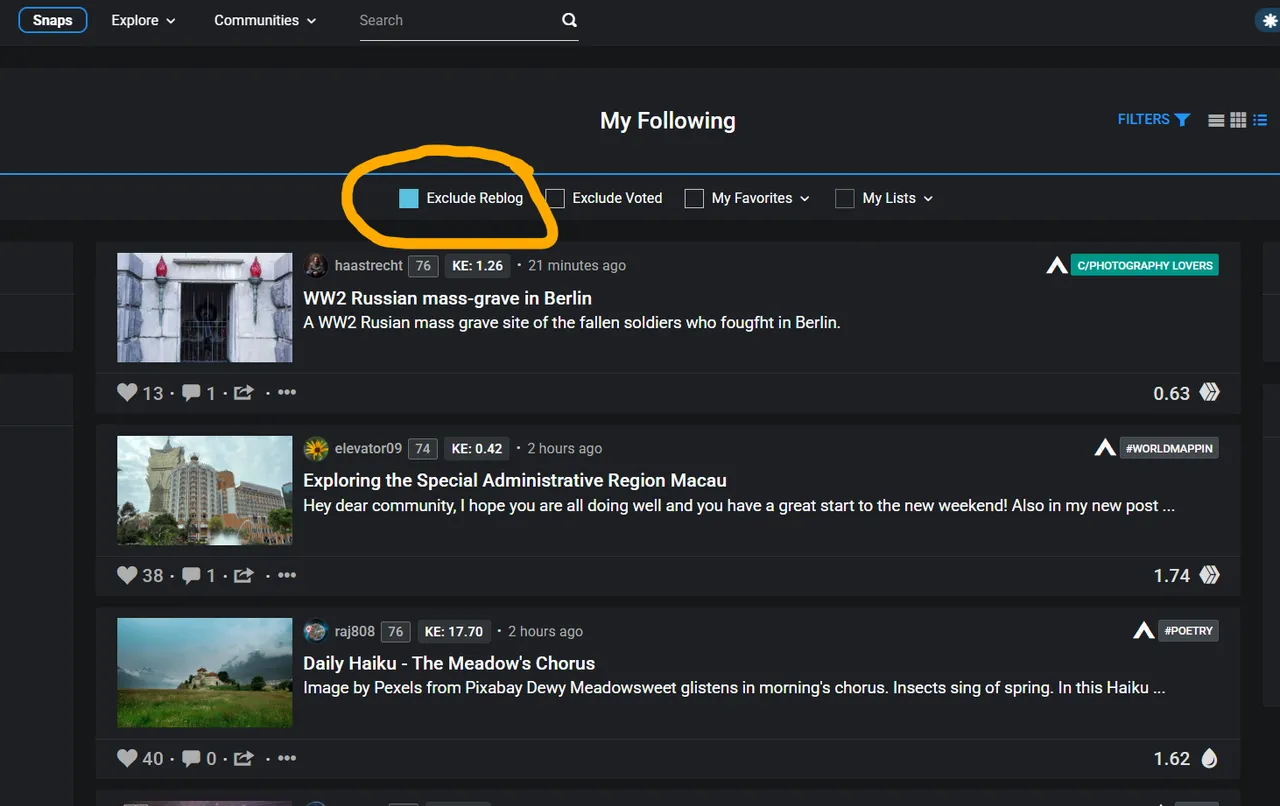Open more options on the Macau post

287,575
